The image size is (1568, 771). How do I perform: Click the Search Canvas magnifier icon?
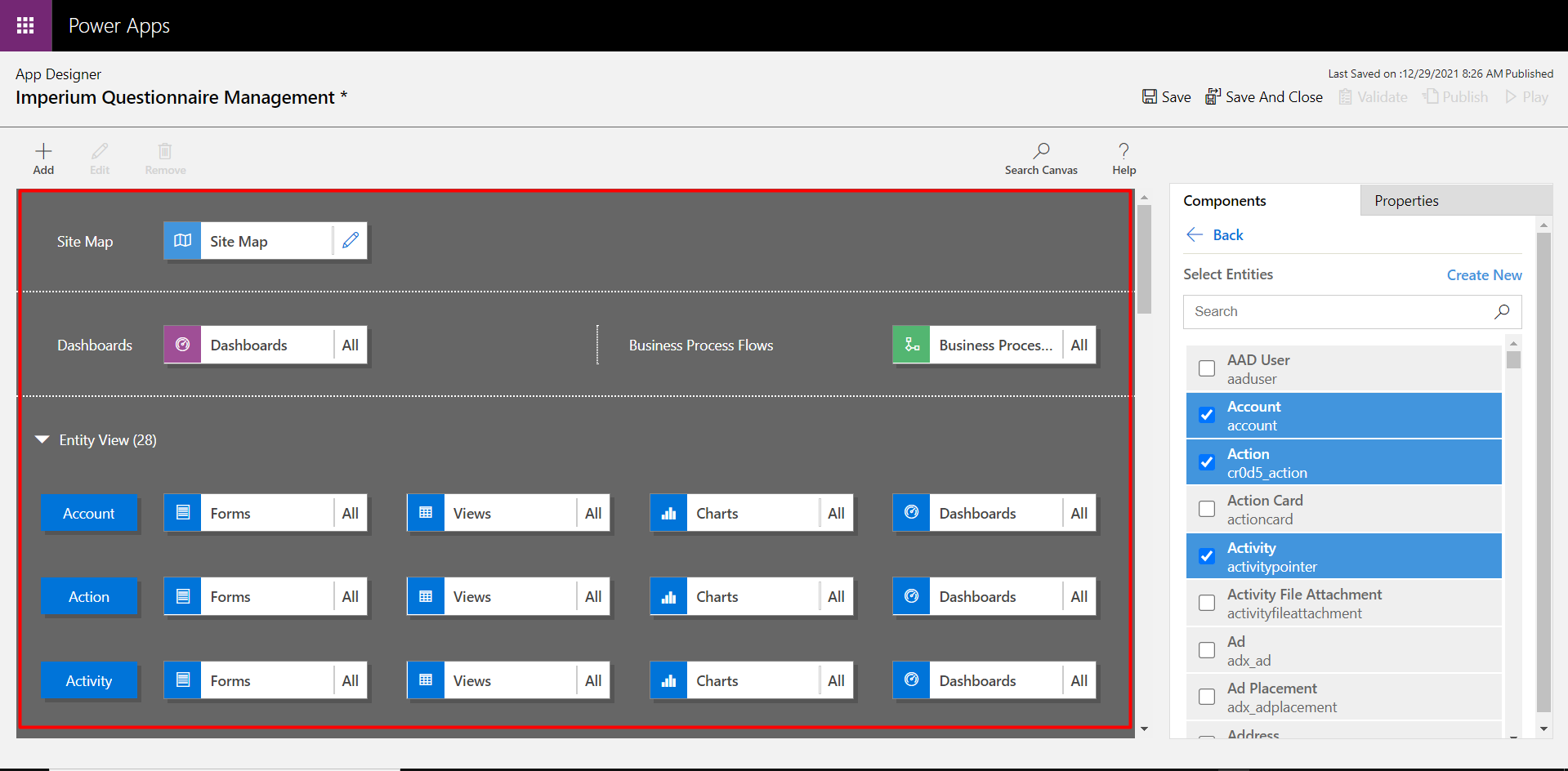[x=1041, y=151]
